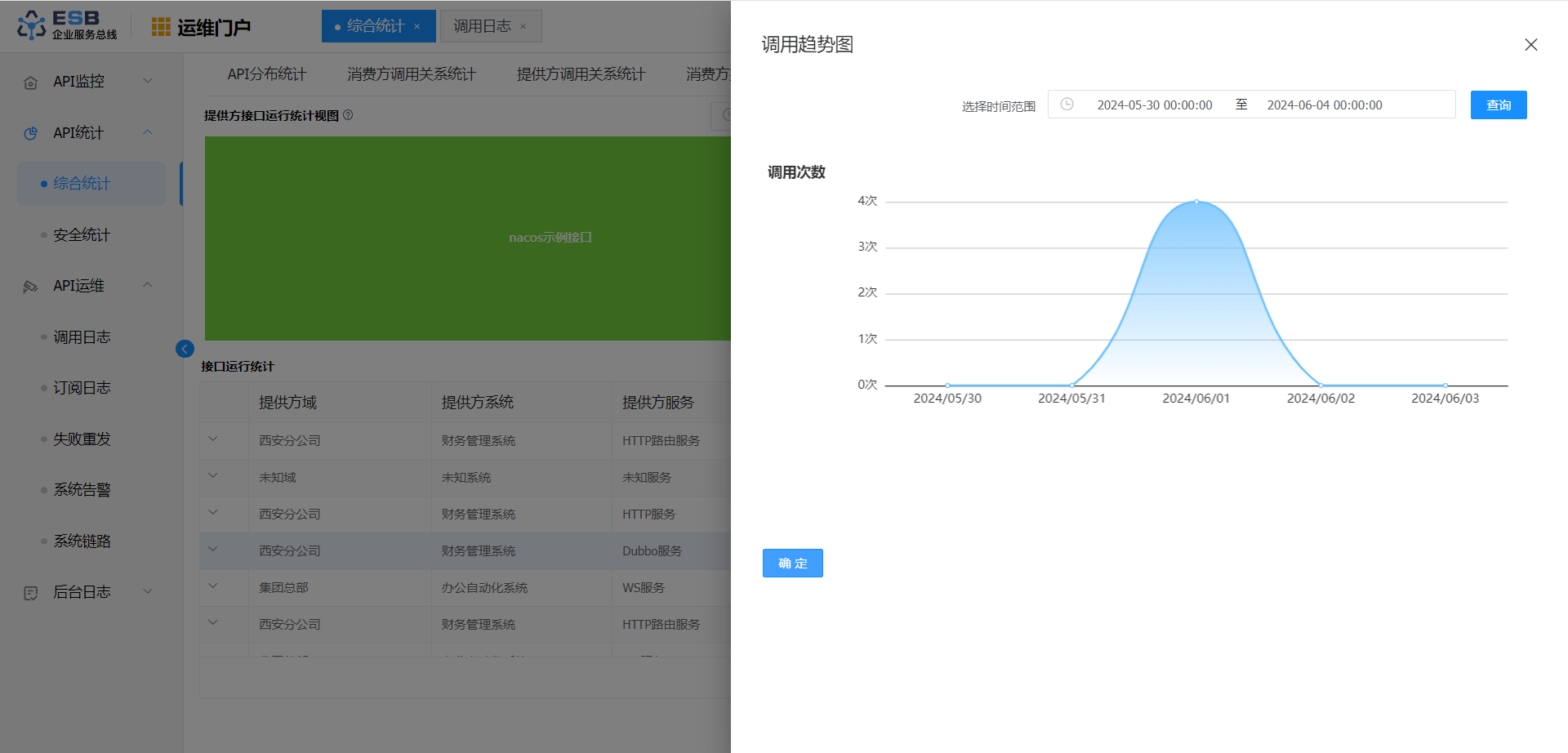Click the start date 2024-05-30 input field
The height and width of the screenshot is (753, 1568).
(x=1154, y=105)
